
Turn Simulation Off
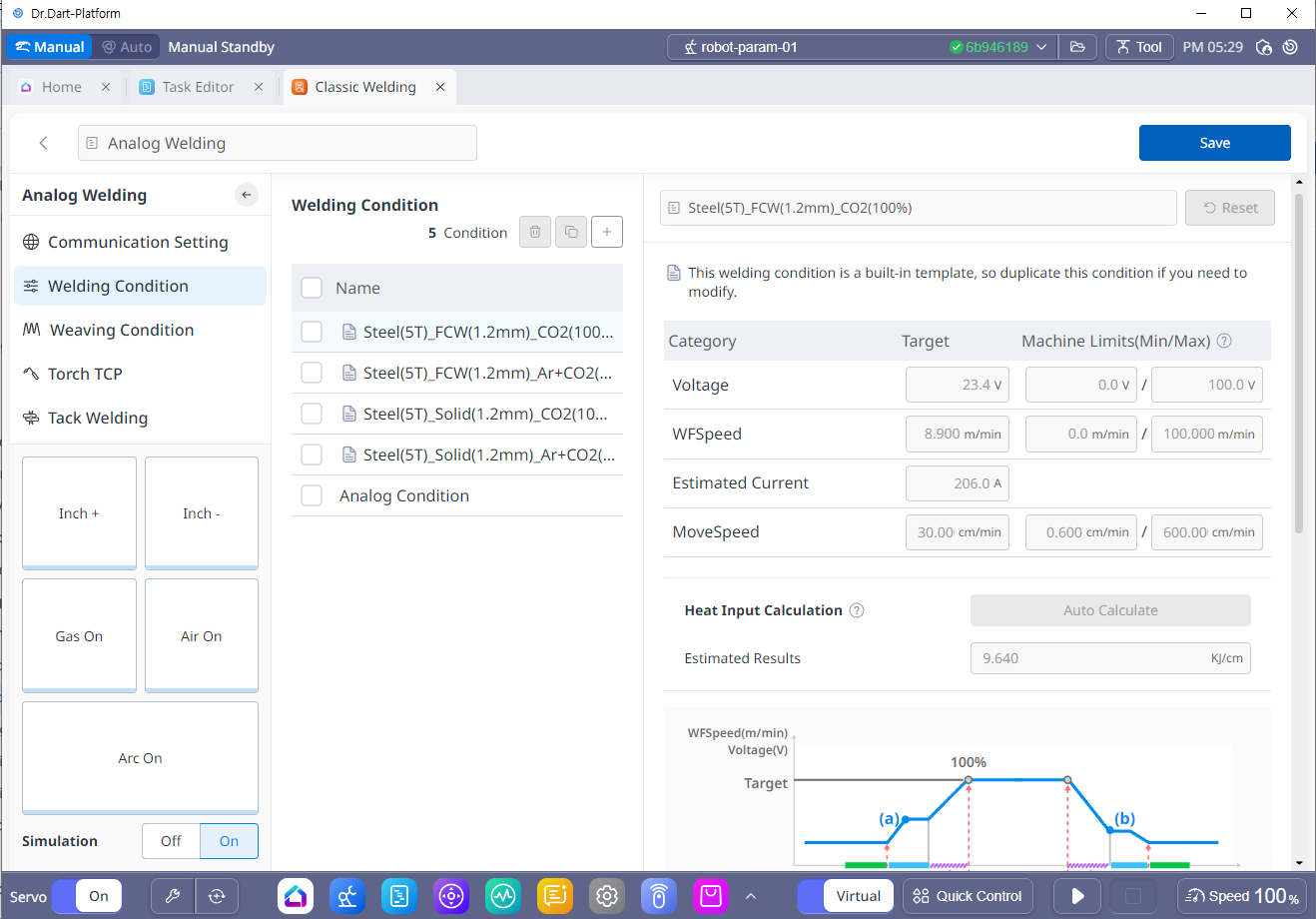click(171, 841)
